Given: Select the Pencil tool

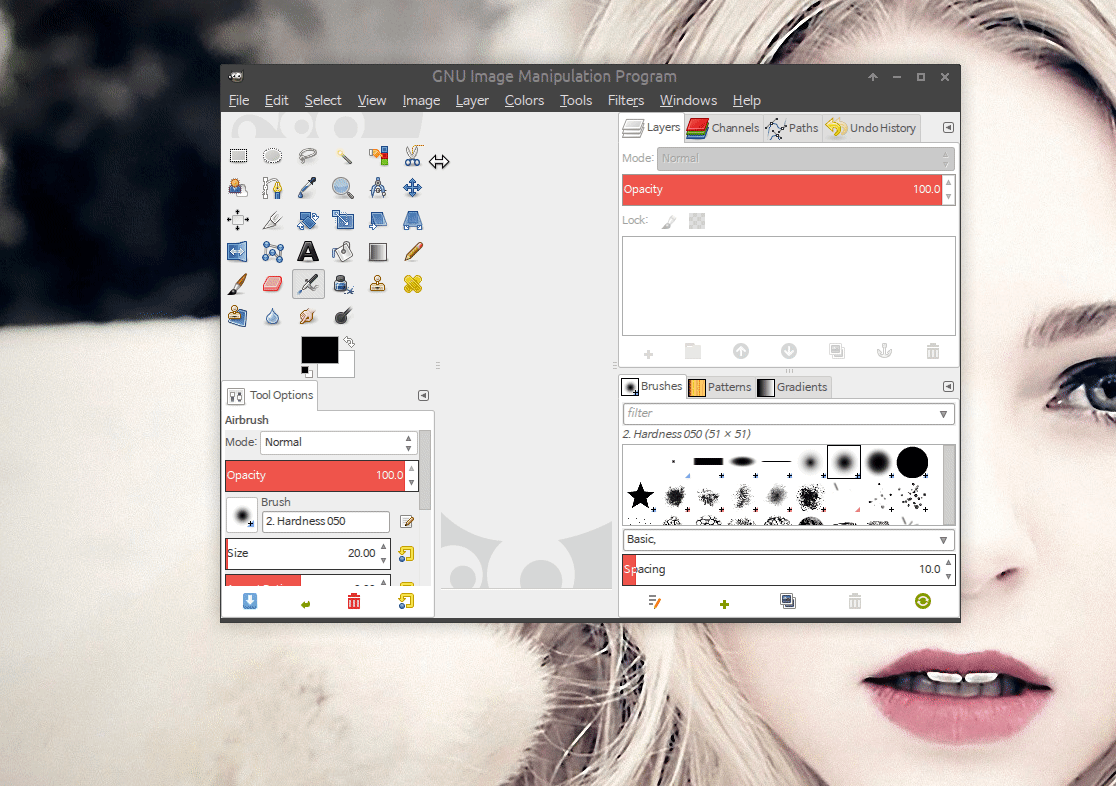Looking at the screenshot, I should pos(413,252).
